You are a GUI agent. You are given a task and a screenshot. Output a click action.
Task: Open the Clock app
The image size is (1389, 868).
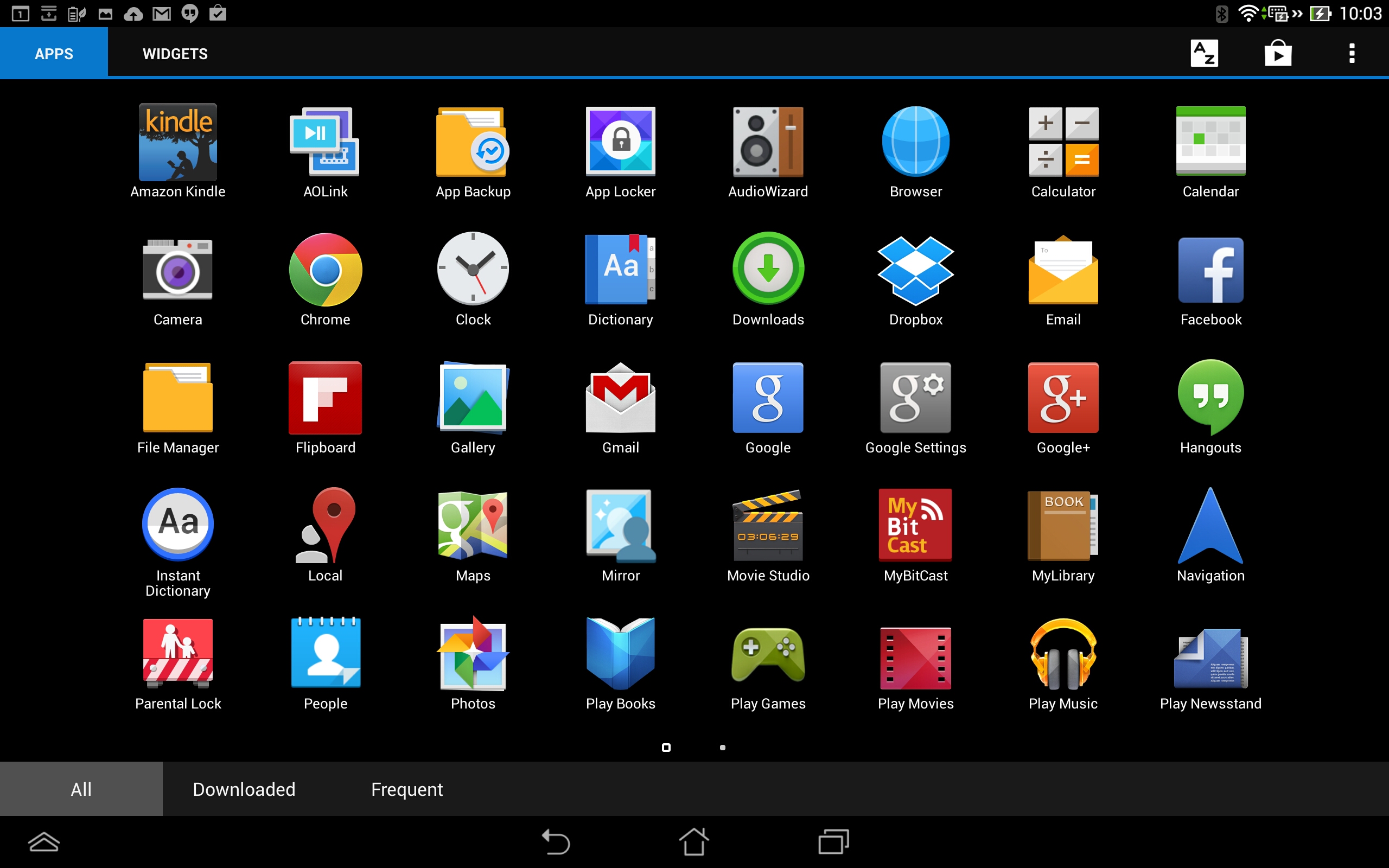click(x=473, y=279)
